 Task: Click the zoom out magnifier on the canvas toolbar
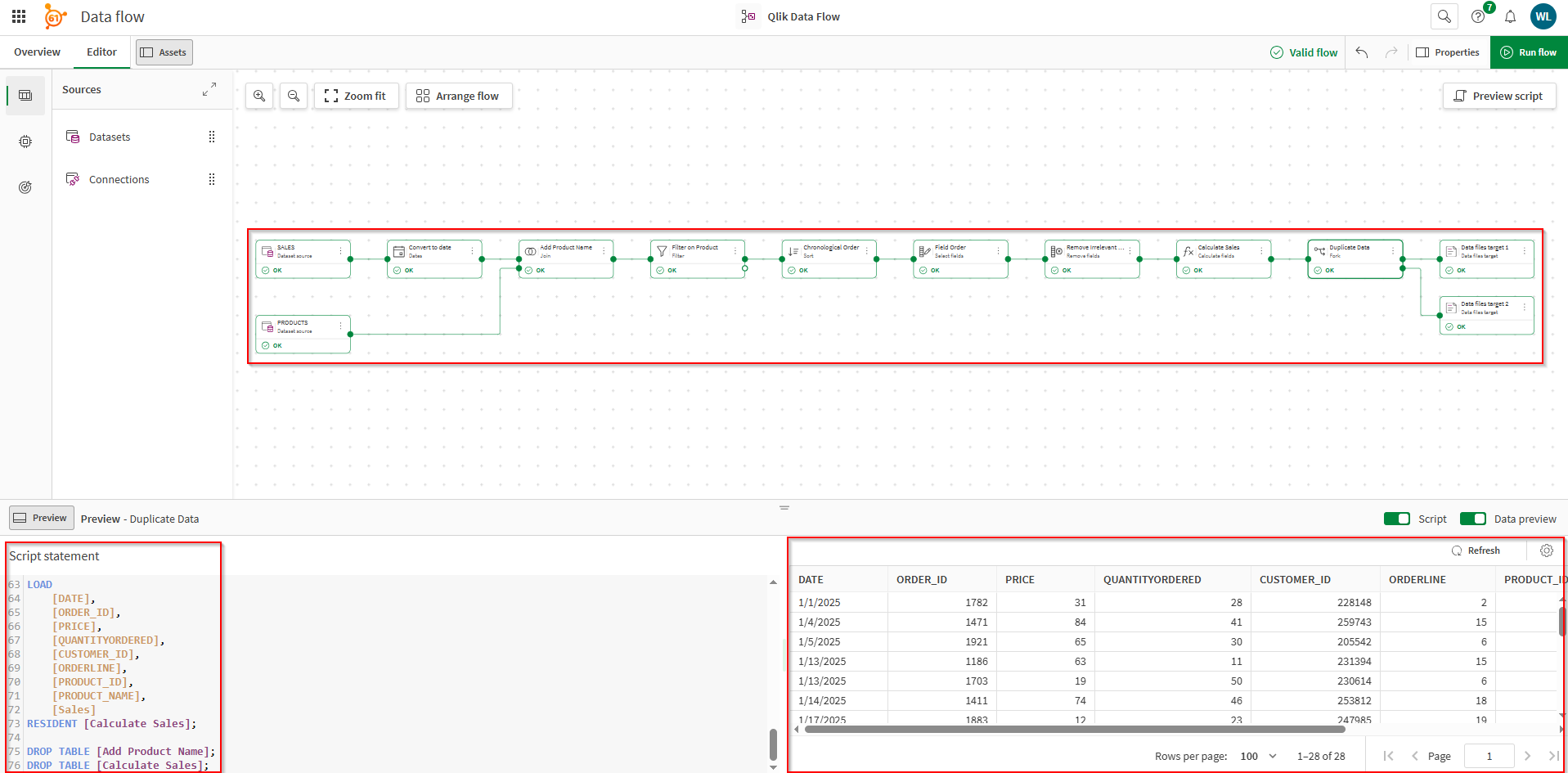[x=294, y=96]
